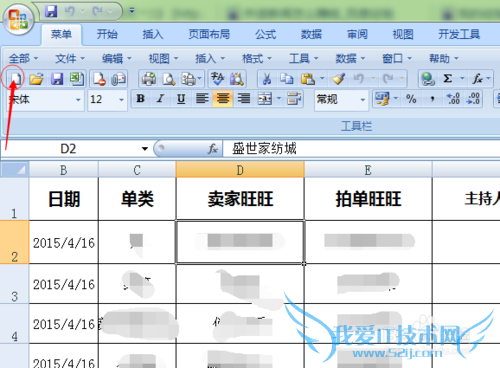Toggle Bold formatting

141,99
